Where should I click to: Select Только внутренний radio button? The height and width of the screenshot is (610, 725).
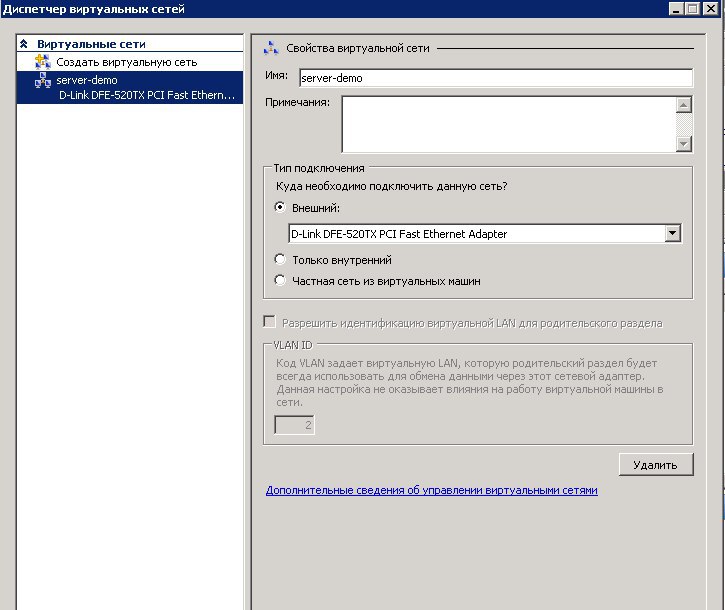(280, 259)
